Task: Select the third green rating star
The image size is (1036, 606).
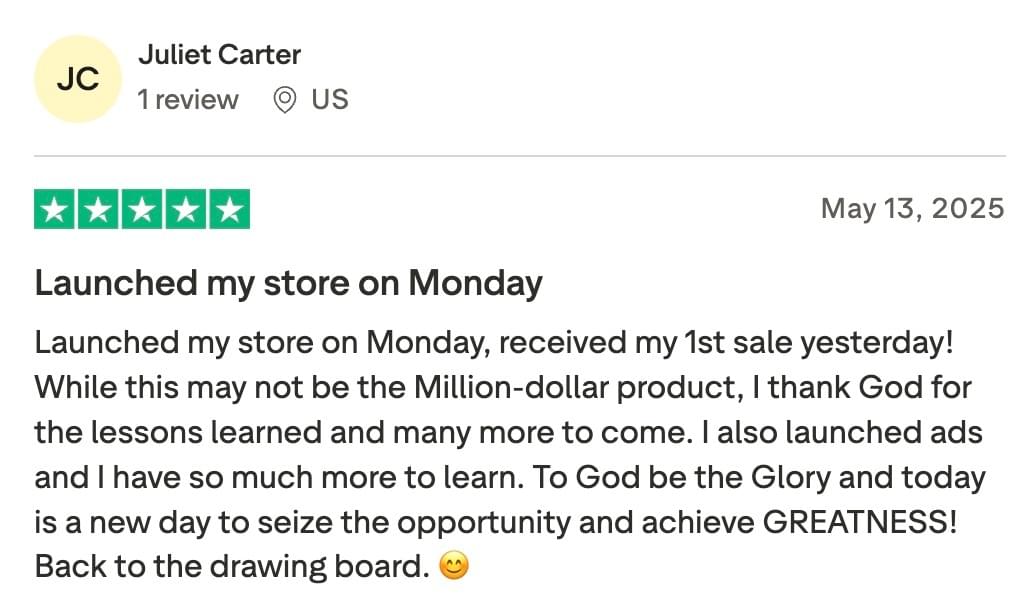Action: pos(142,209)
